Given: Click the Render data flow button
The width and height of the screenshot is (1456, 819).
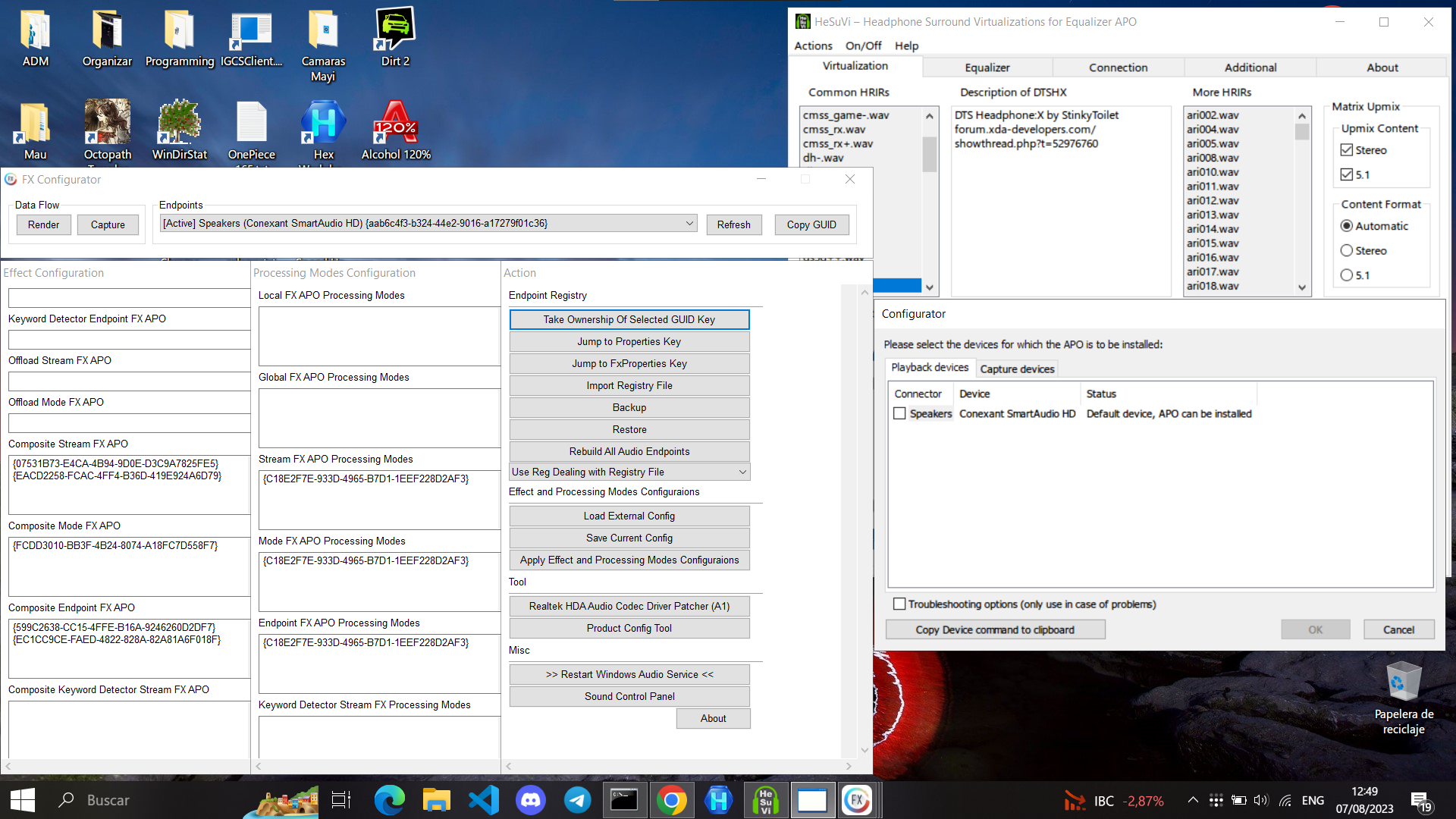Looking at the screenshot, I should tap(43, 224).
